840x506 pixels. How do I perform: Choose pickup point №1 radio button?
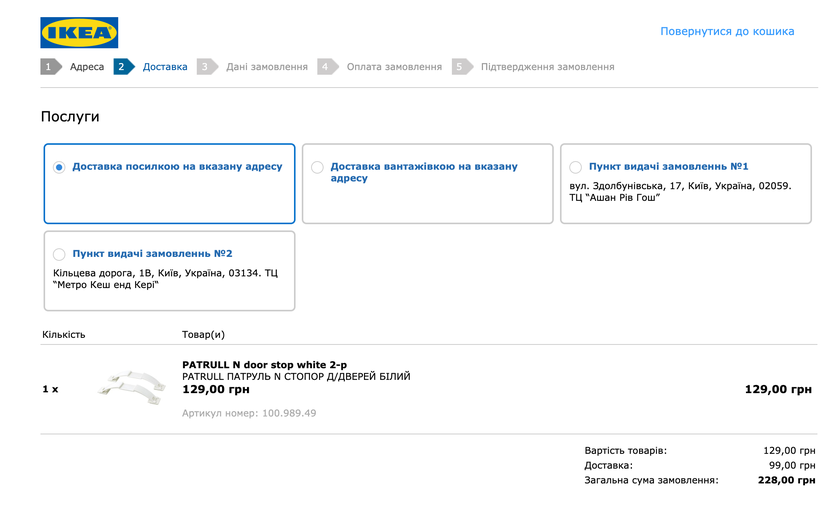575,168
